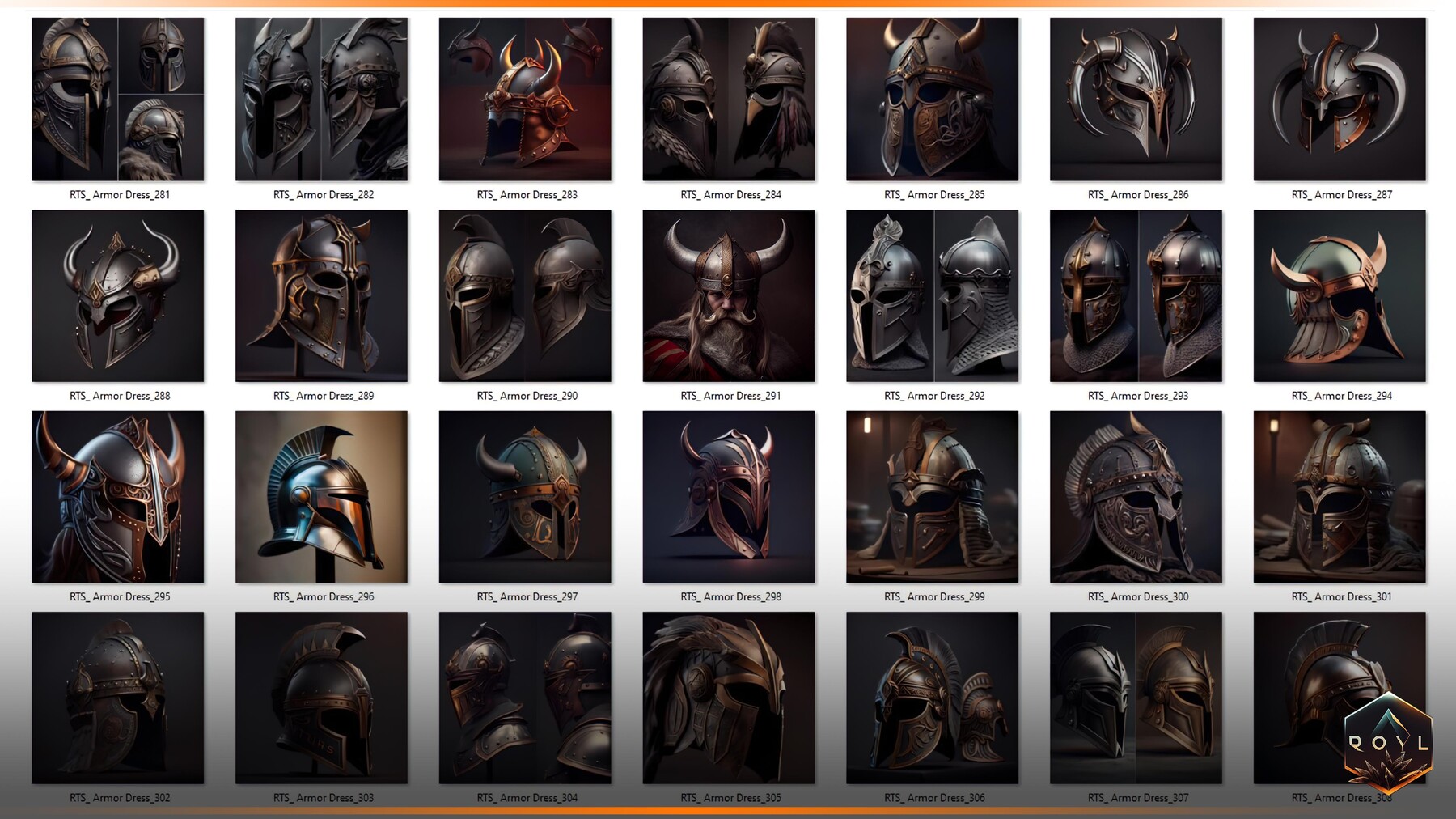Select the blue spartan helmet RTS_ Armor Dress_296
The width and height of the screenshot is (1456, 819).
pos(320,499)
